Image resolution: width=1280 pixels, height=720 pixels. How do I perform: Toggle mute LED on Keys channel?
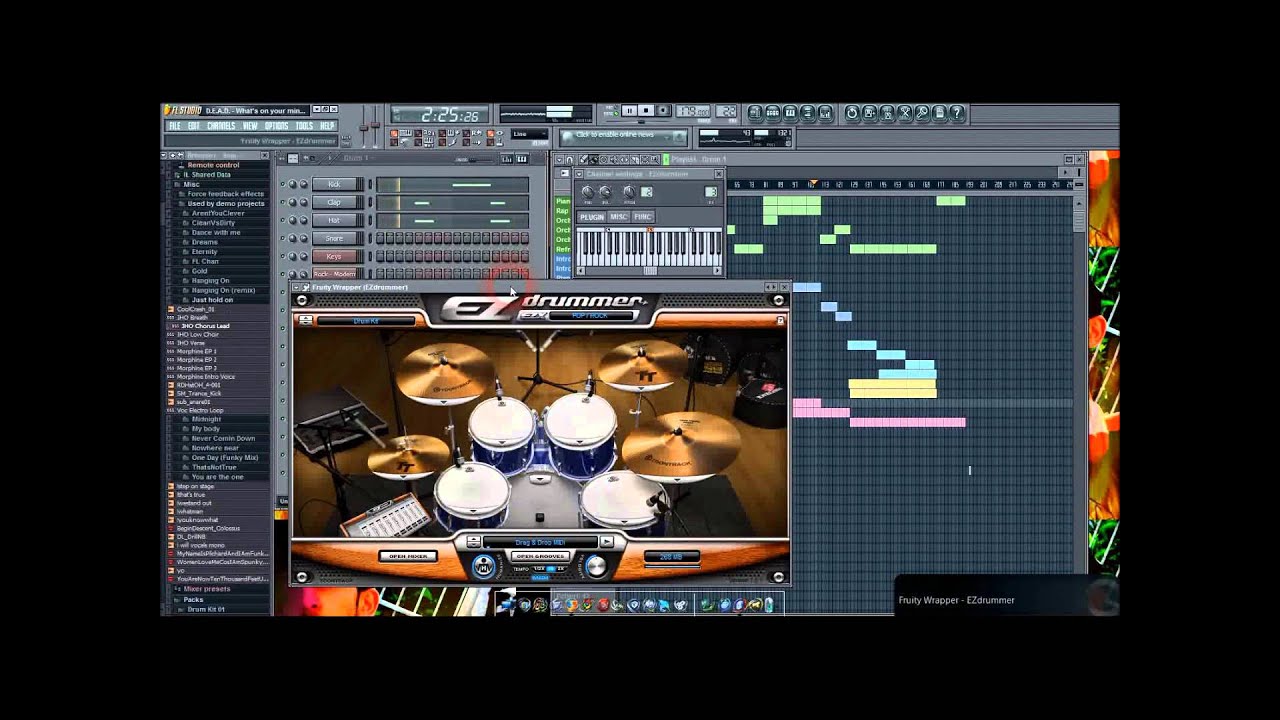coord(283,256)
